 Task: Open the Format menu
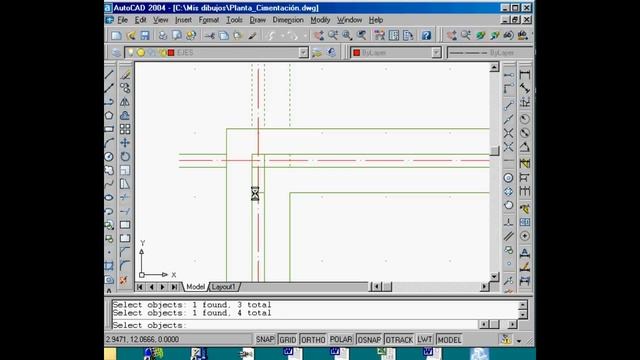point(209,20)
